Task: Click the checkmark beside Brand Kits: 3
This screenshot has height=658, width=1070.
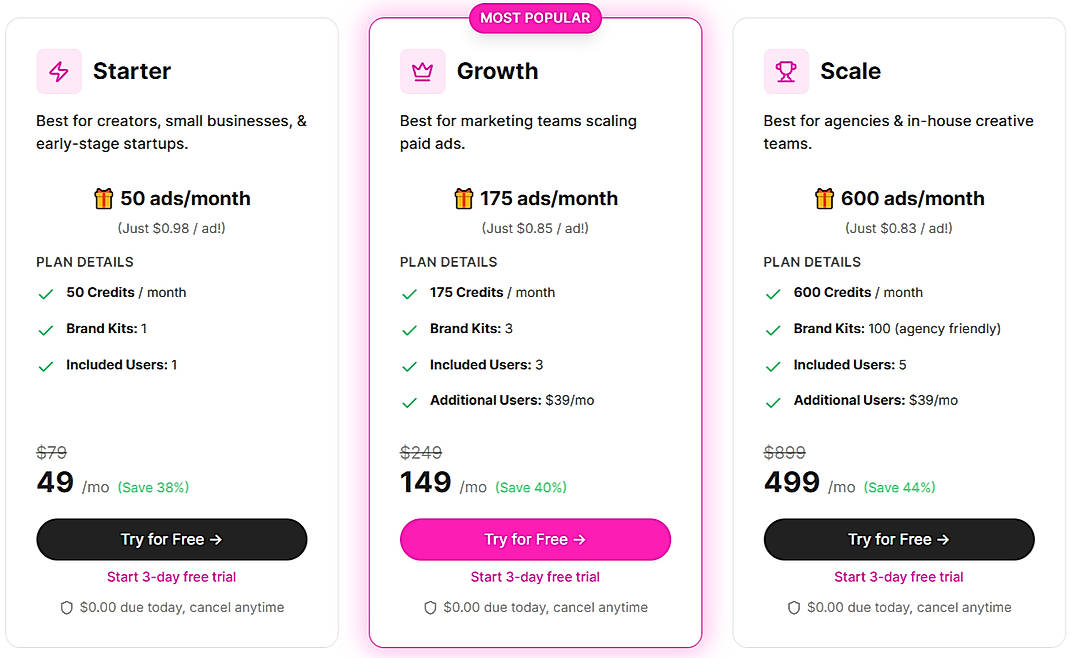Action: 409,328
